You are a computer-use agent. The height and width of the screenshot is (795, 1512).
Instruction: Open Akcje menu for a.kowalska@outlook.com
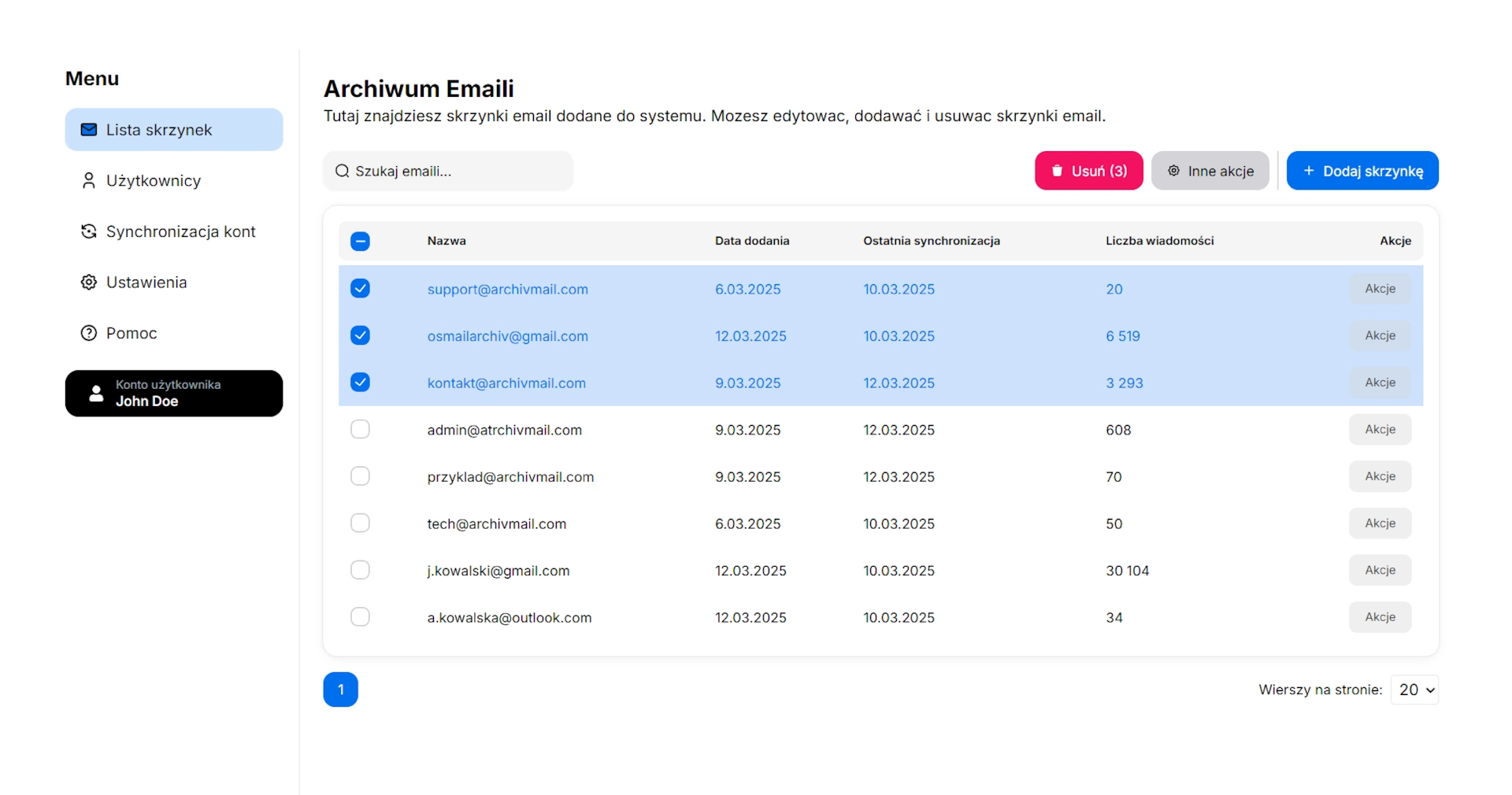[x=1380, y=617]
